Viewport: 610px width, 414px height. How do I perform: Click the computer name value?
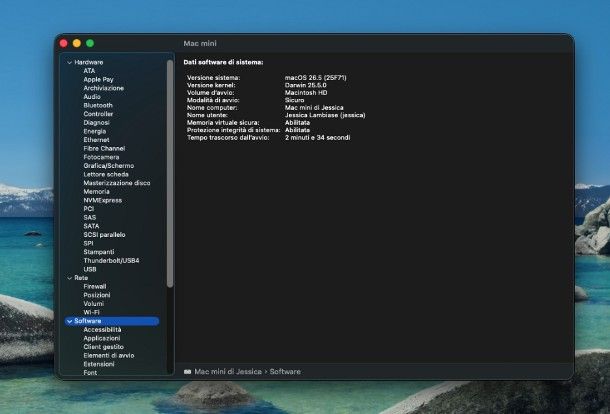pyautogui.click(x=314, y=107)
